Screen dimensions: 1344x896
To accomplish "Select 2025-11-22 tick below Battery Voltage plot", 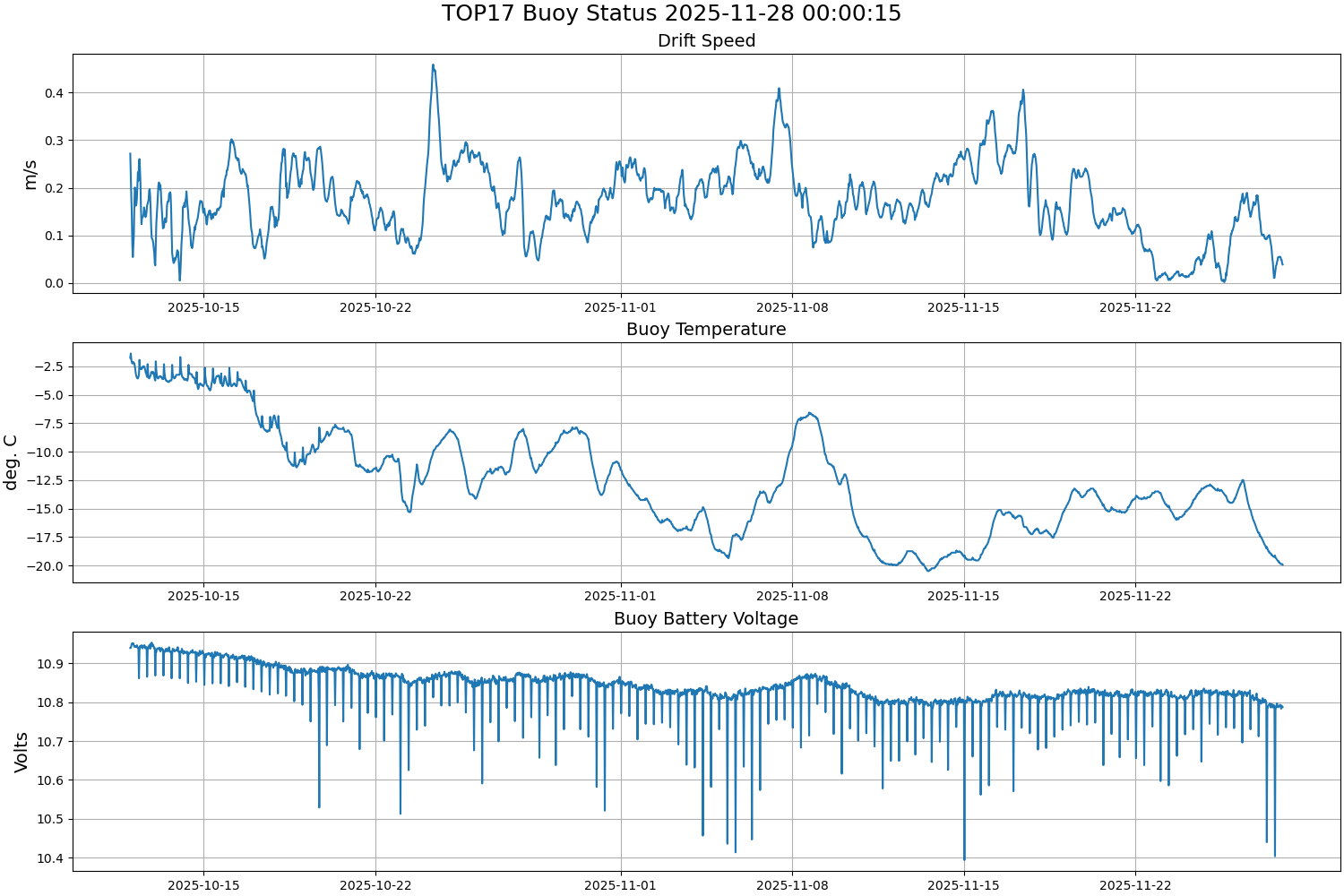I will [x=1135, y=885].
